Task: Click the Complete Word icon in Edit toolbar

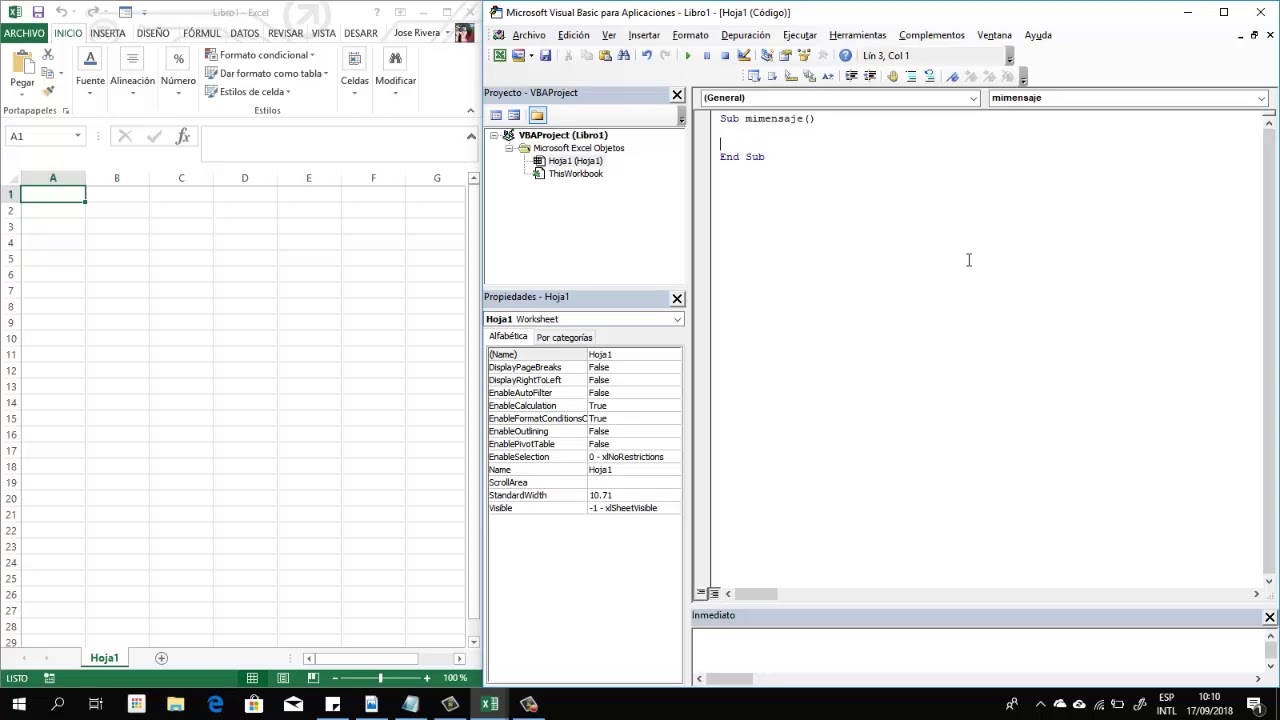Action: (828, 76)
